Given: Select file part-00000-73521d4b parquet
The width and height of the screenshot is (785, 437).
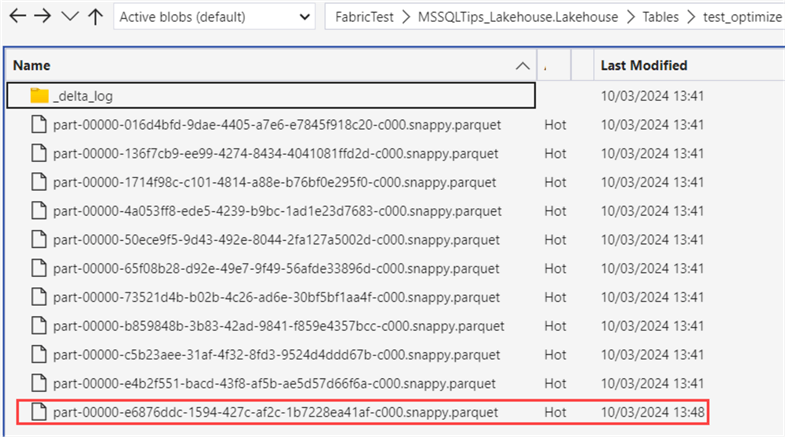Looking at the screenshot, I should pos(276,297).
